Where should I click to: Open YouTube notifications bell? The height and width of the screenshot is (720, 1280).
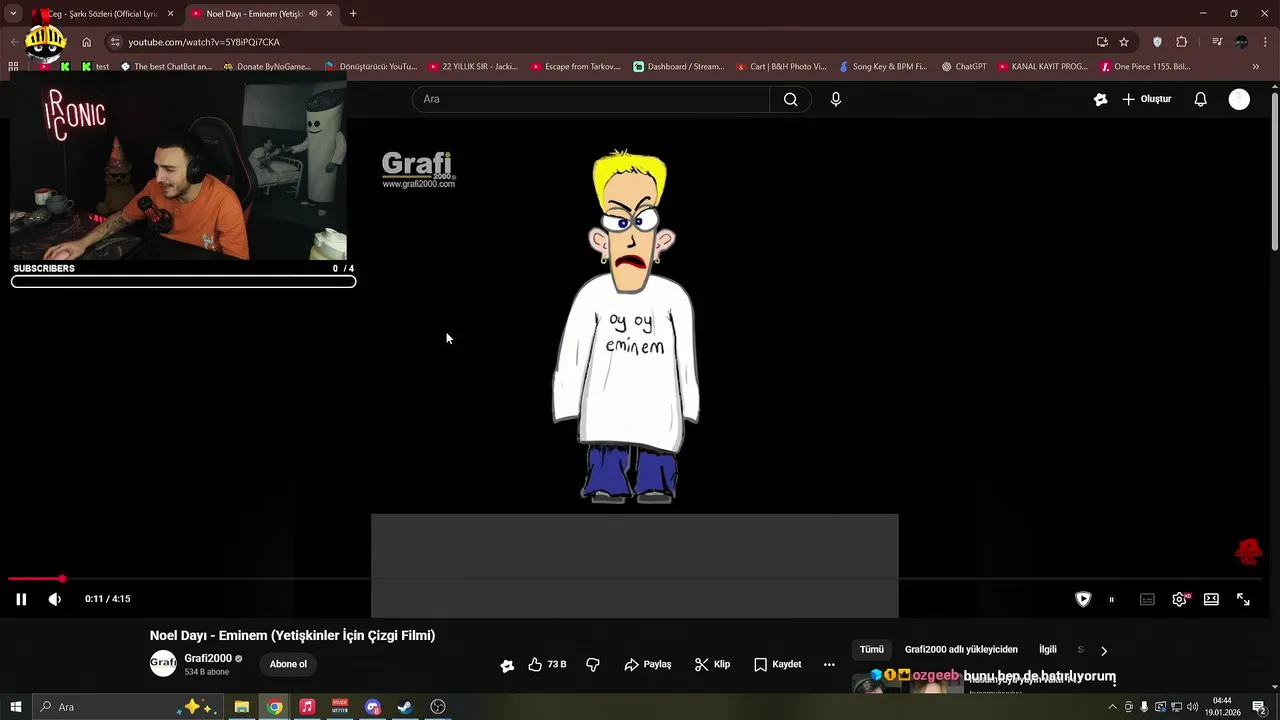1201,99
